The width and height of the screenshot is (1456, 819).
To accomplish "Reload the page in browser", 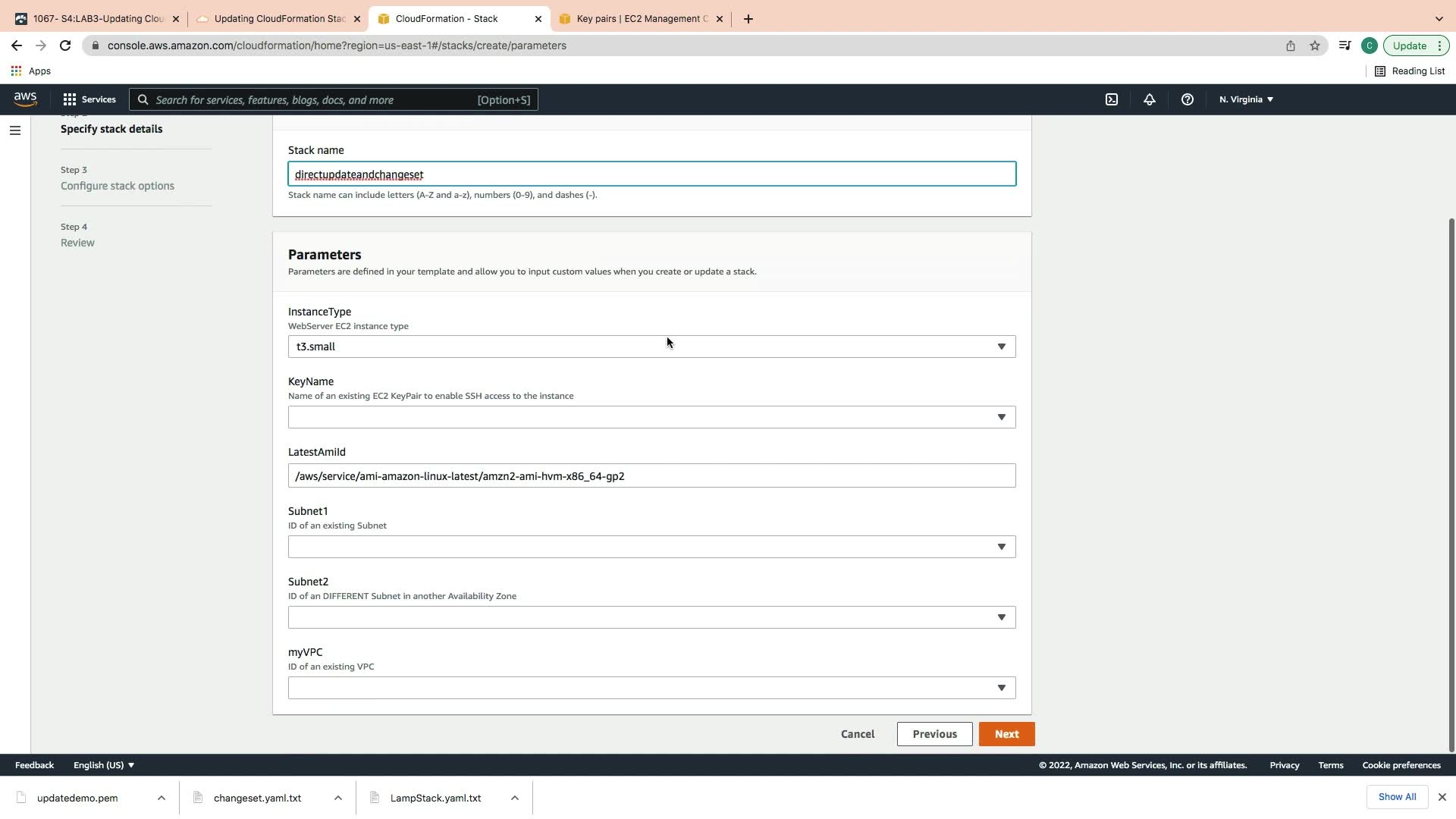I will tap(65, 45).
